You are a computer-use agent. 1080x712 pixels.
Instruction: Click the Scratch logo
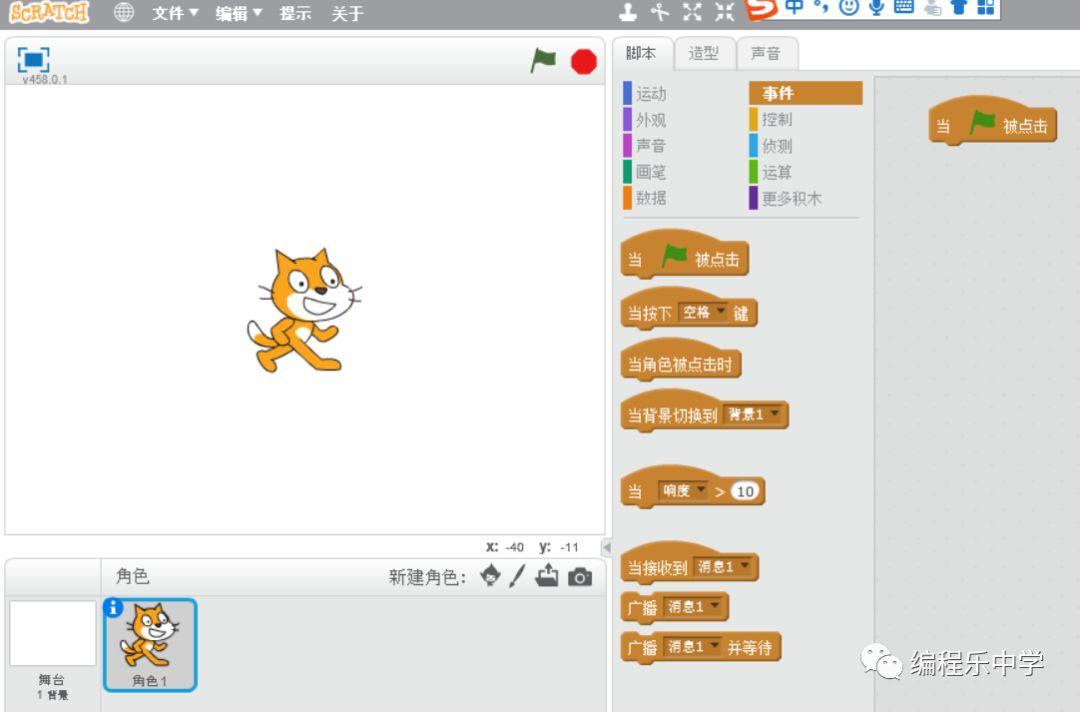[49, 12]
